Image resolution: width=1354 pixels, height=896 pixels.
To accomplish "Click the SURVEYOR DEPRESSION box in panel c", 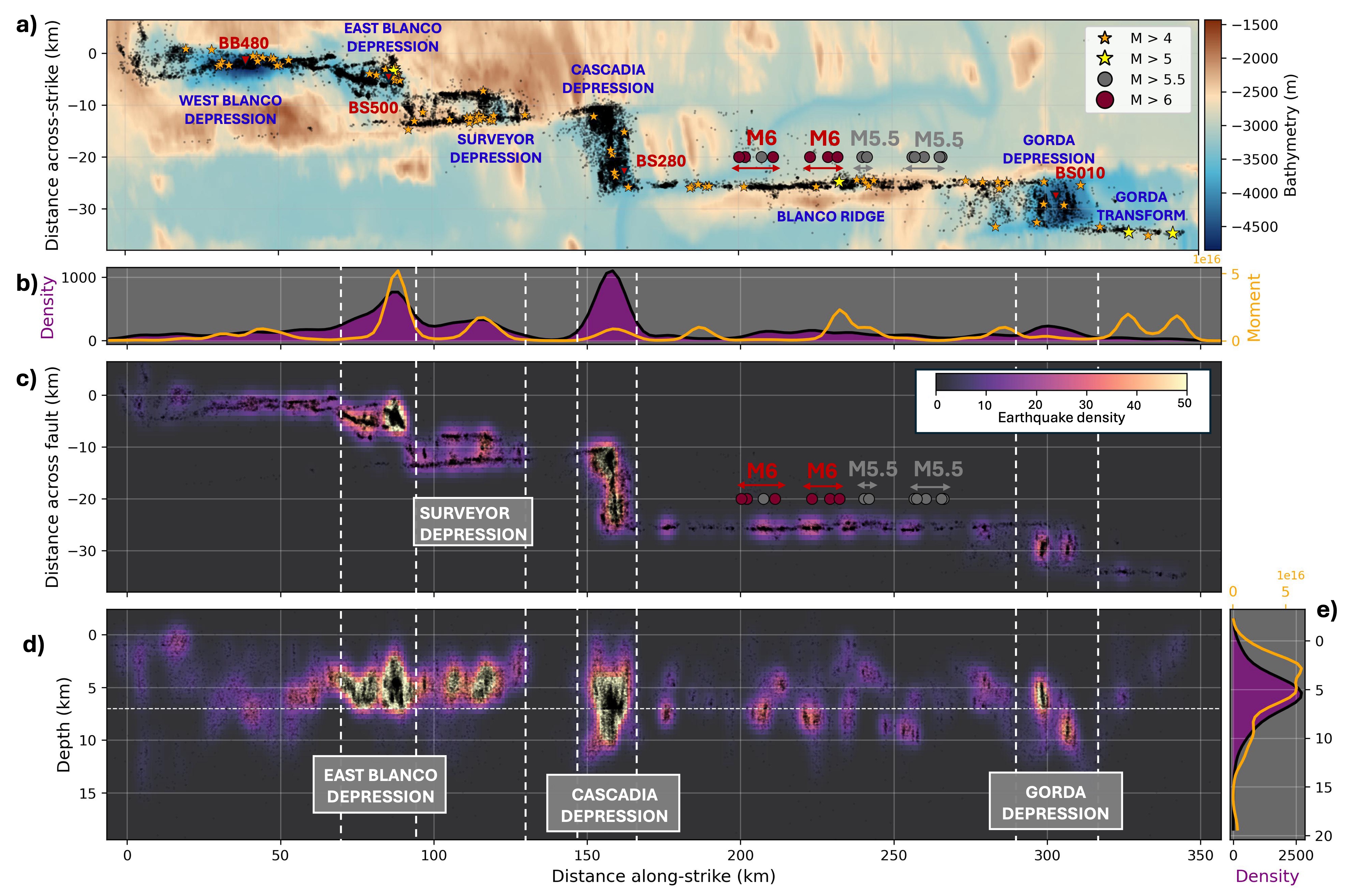I will 473,522.
